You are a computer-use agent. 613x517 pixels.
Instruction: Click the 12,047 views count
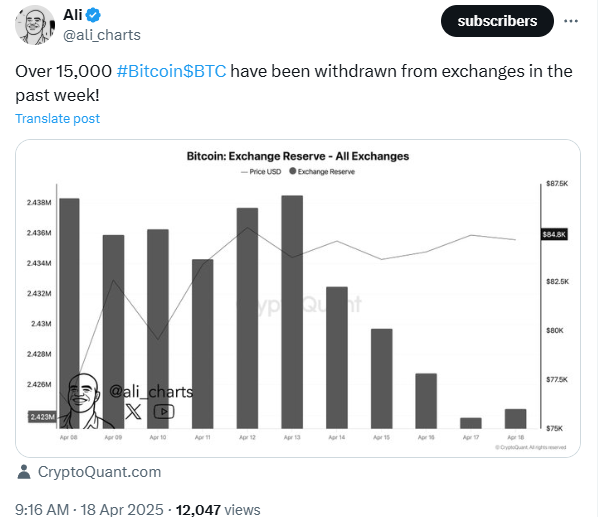coord(218,510)
